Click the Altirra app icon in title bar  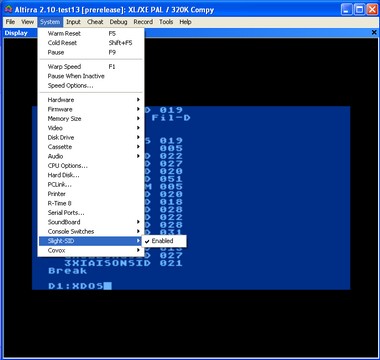coord(9,9)
